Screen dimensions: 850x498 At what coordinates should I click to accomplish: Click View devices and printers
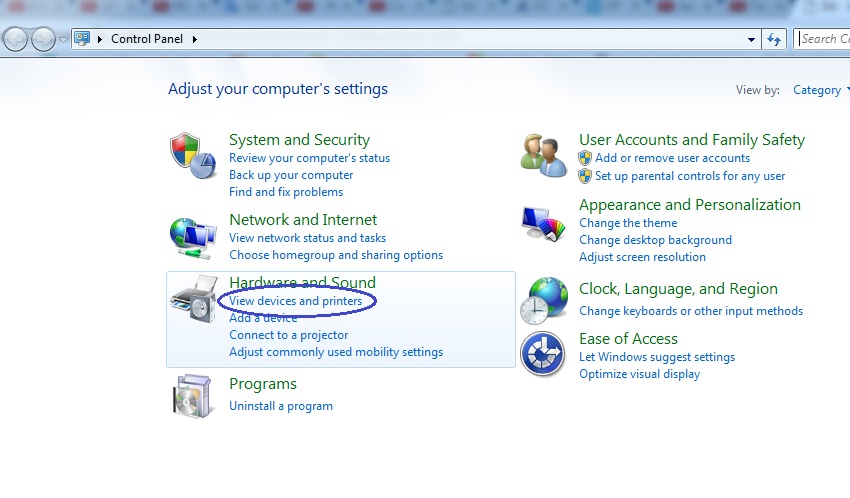(x=295, y=301)
